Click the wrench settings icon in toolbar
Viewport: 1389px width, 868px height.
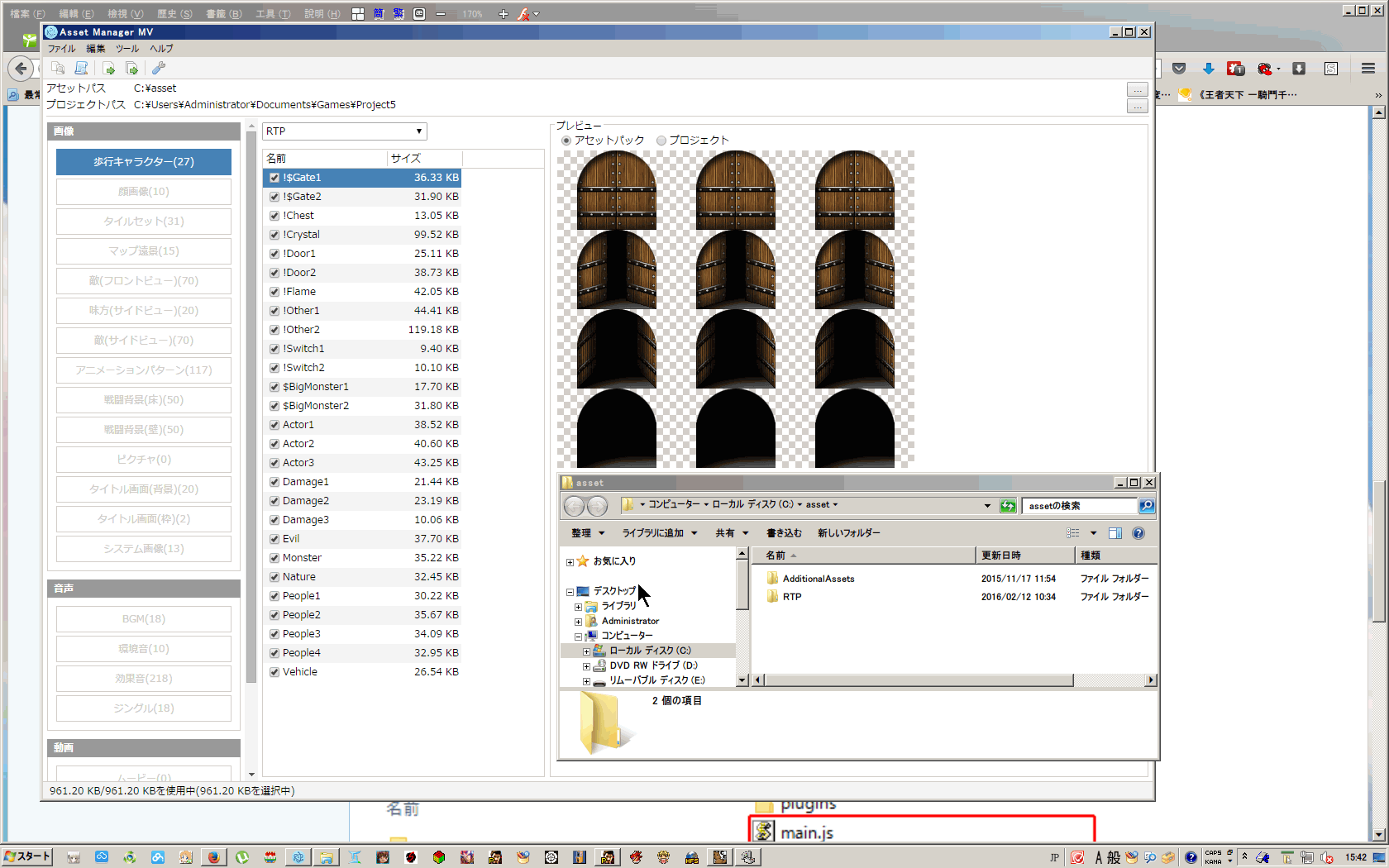pyautogui.click(x=159, y=68)
